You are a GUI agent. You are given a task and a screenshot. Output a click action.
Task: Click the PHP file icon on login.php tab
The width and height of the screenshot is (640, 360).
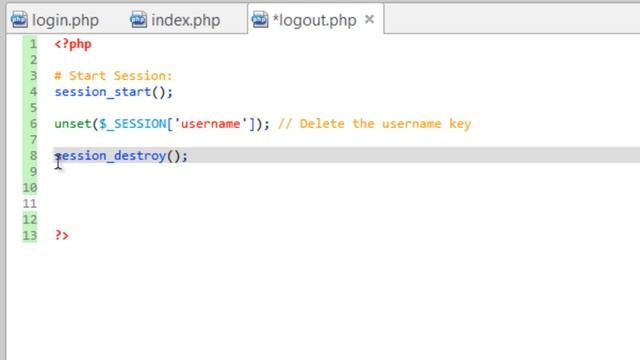(x=19, y=20)
